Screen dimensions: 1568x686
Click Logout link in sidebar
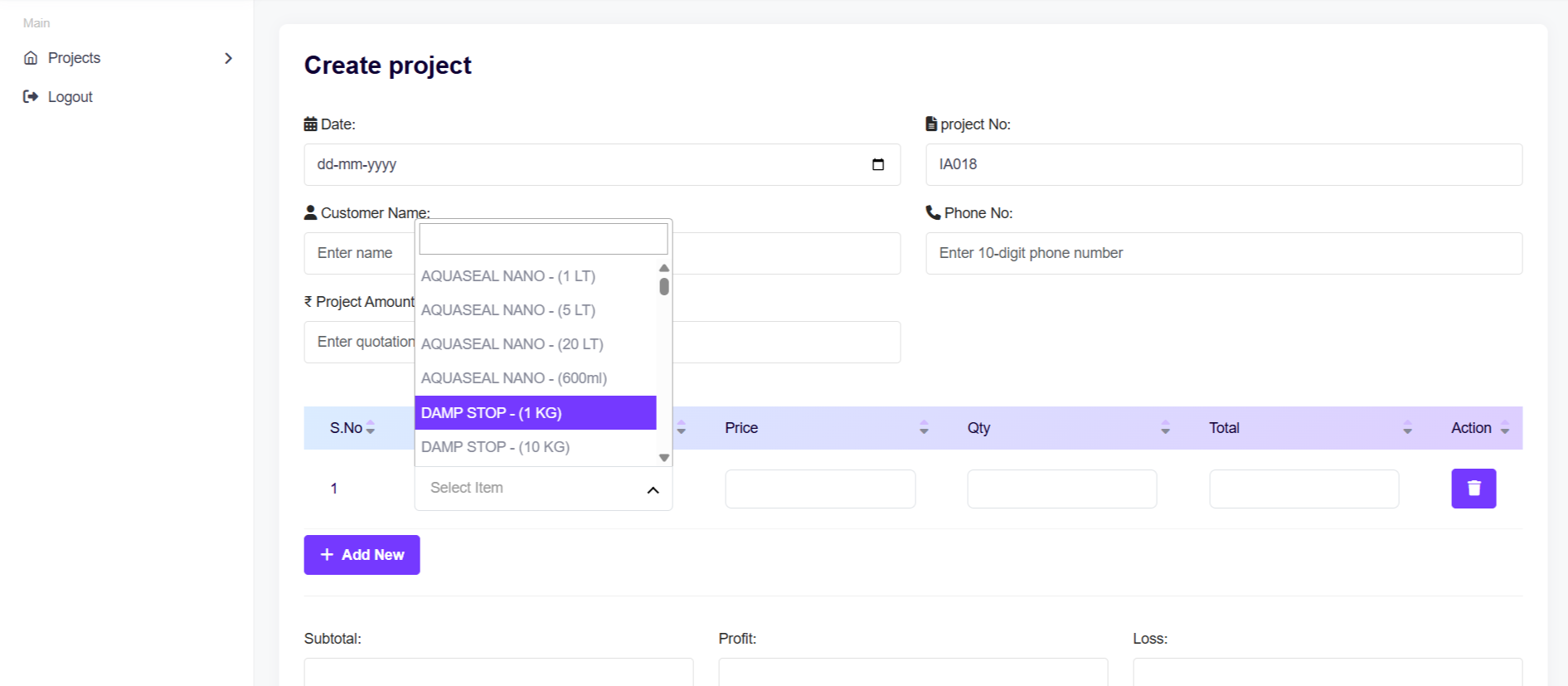(x=70, y=97)
